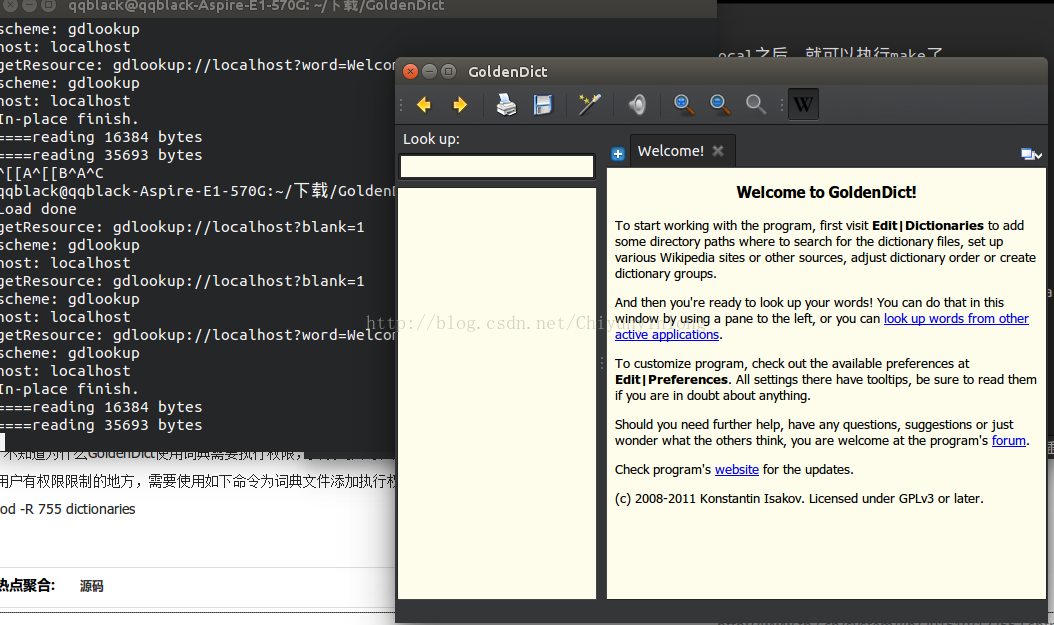1054x625 pixels.
Task: Click the empty word list pane
Action: click(x=497, y=390)
